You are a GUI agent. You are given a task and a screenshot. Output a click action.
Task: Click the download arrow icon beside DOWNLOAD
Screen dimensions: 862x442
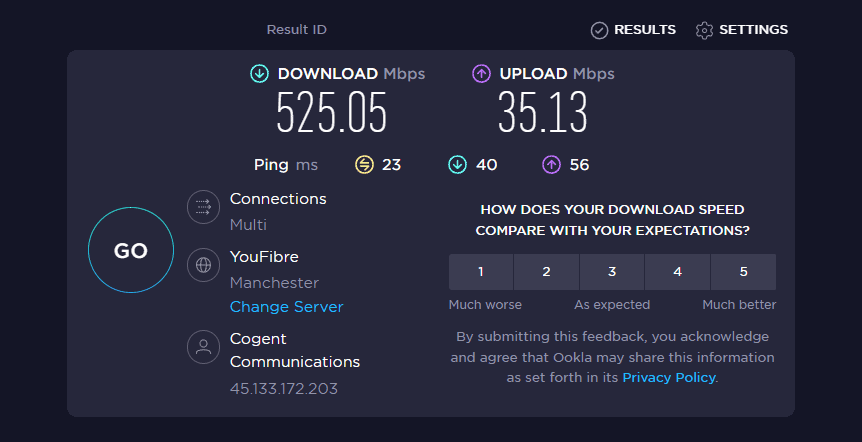[x=260, y=74]
